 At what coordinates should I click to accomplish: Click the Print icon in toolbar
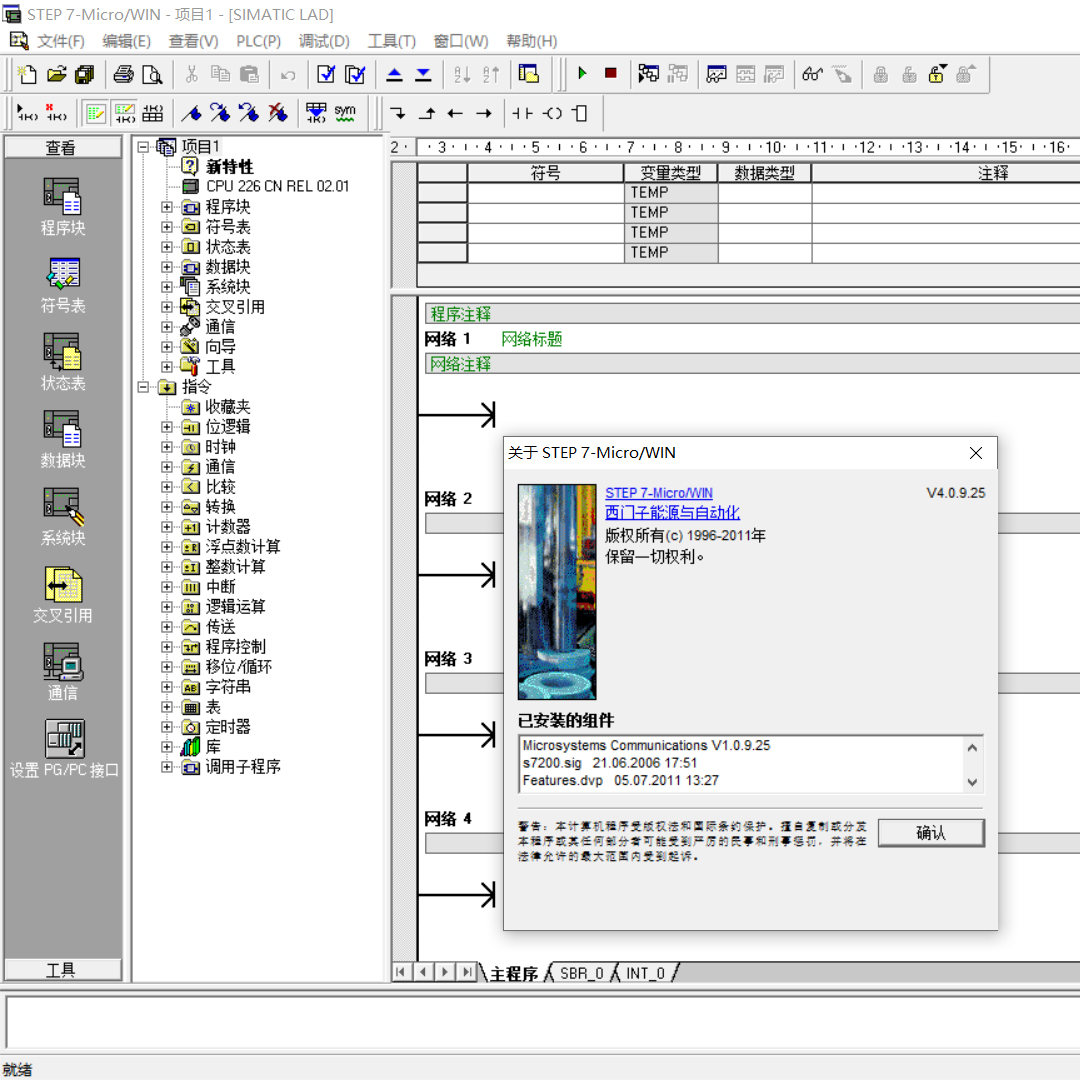point(124,74)
